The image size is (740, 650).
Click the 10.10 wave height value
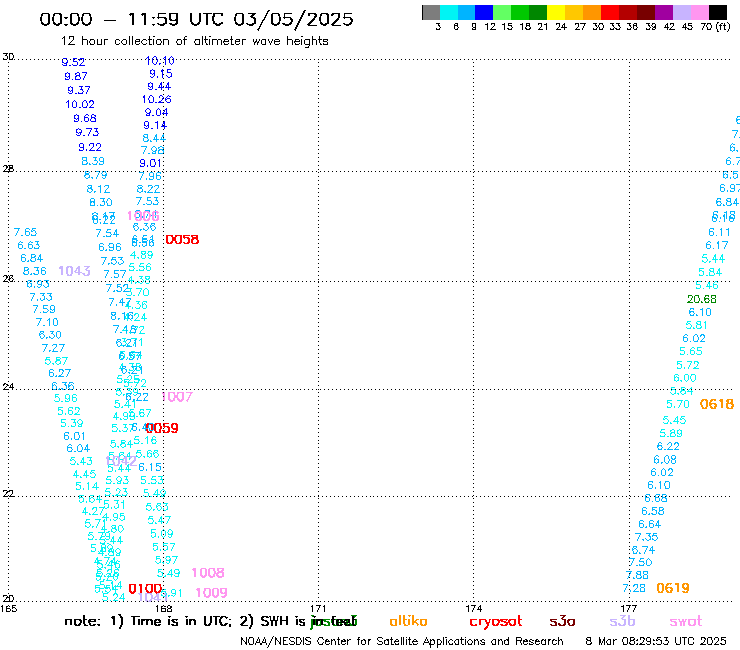click(x=160, y=61)
